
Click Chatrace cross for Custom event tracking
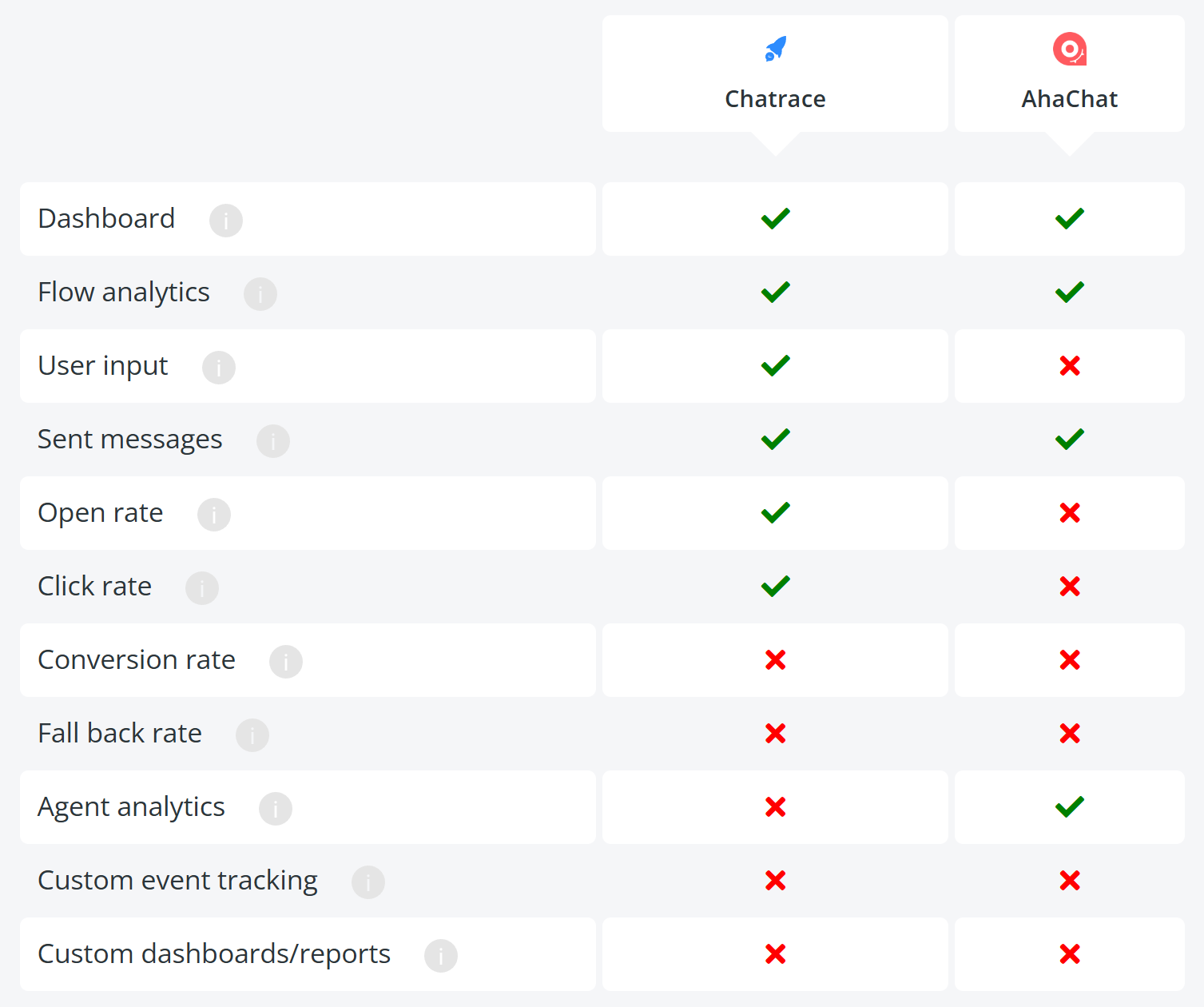(775, 880)
